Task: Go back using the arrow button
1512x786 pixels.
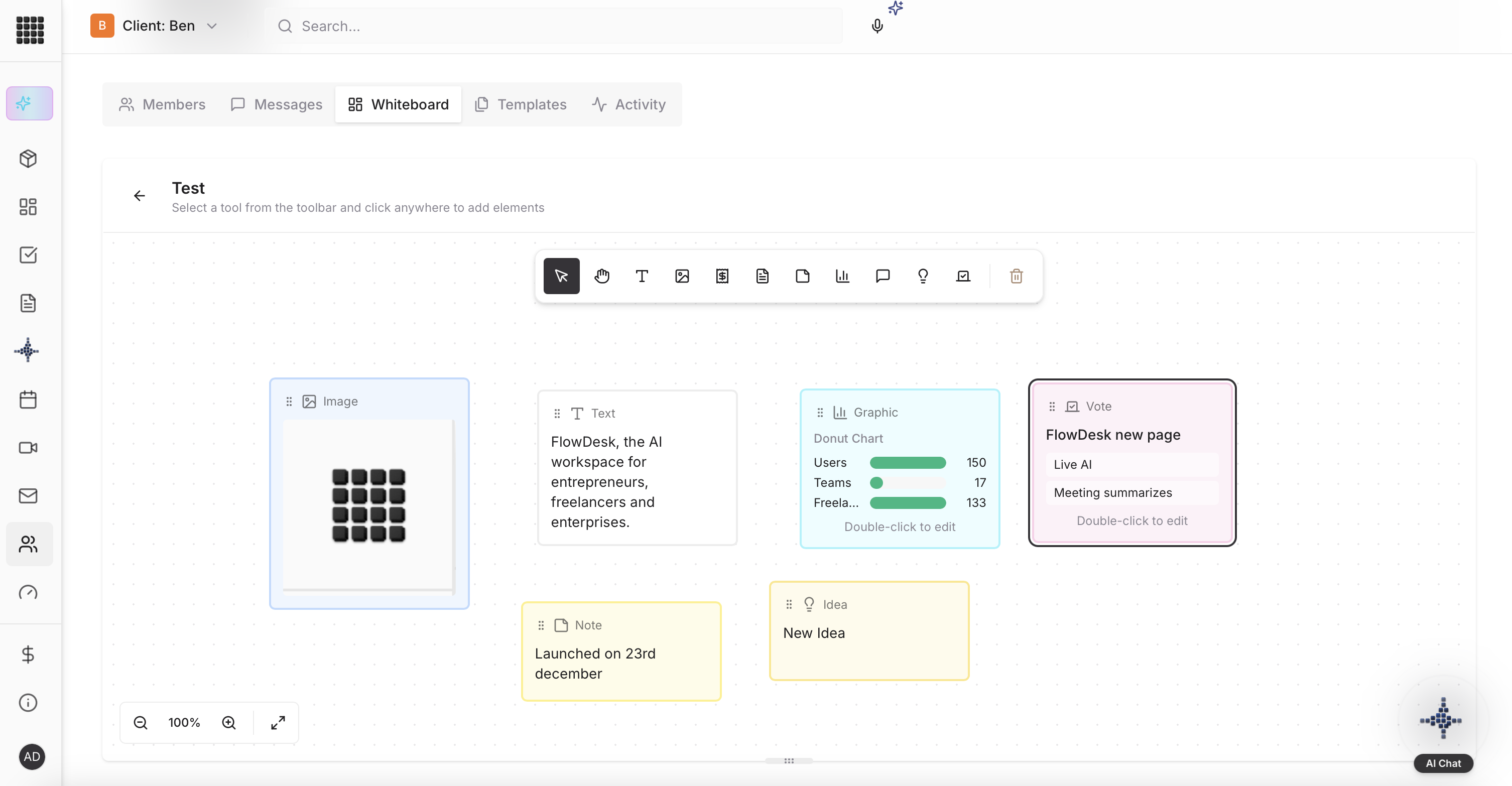Action: point(139,195)
